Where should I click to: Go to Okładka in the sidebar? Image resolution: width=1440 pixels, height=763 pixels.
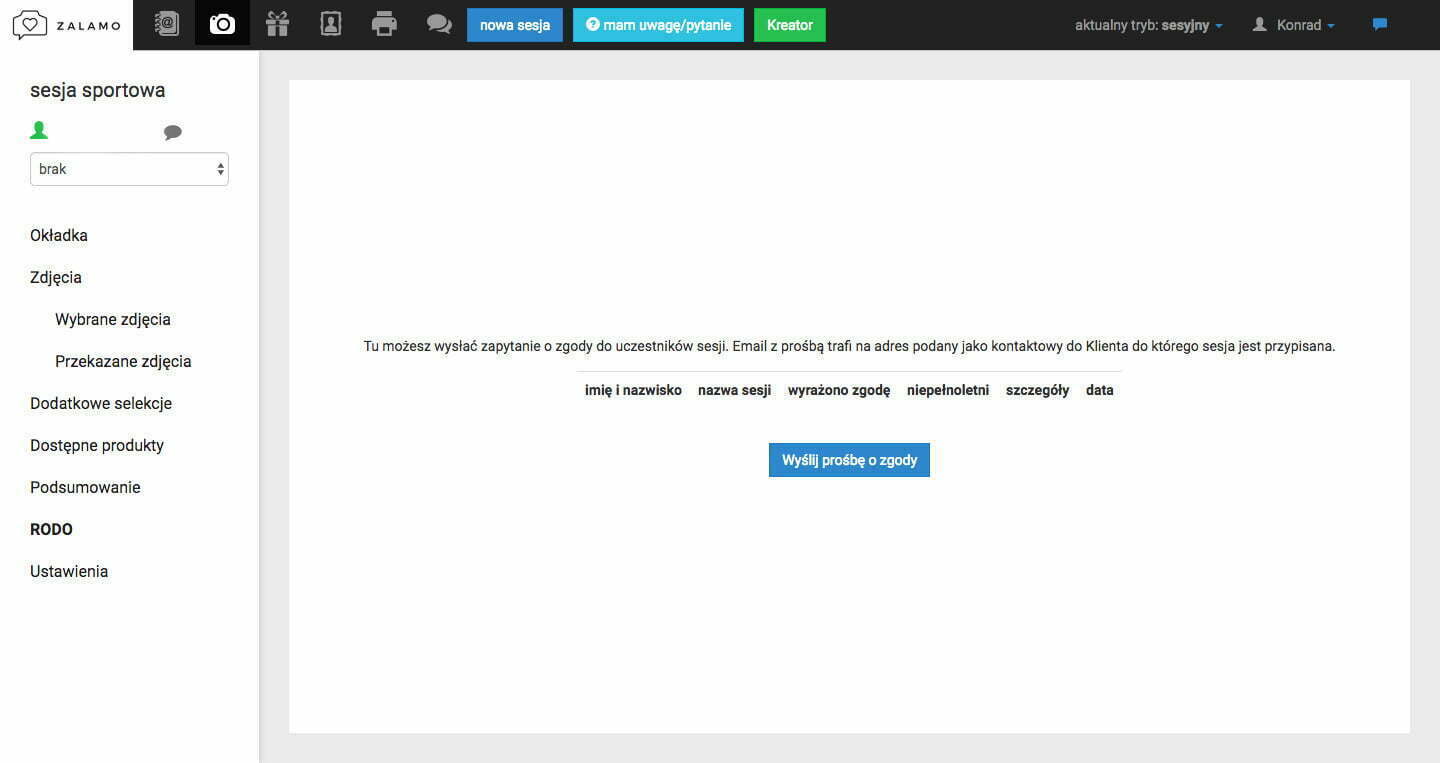(x=59, y=235)
